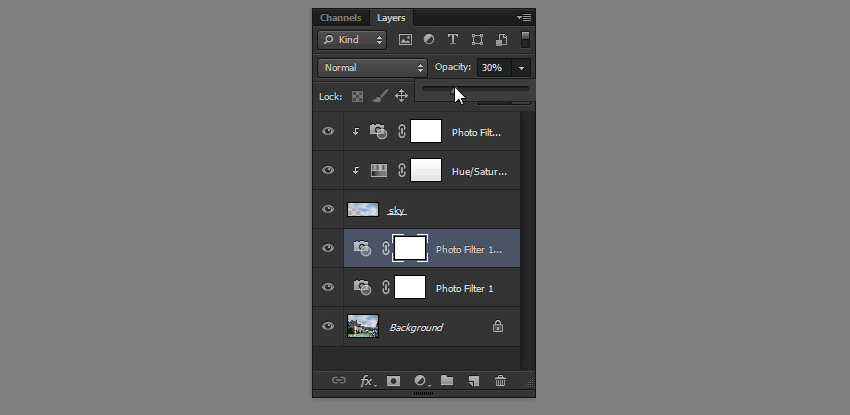This screenshot has width=850, height=415.
Task: Click adjustment icon of selected Photo Filter 1... layer
Action: click(362, 248)
